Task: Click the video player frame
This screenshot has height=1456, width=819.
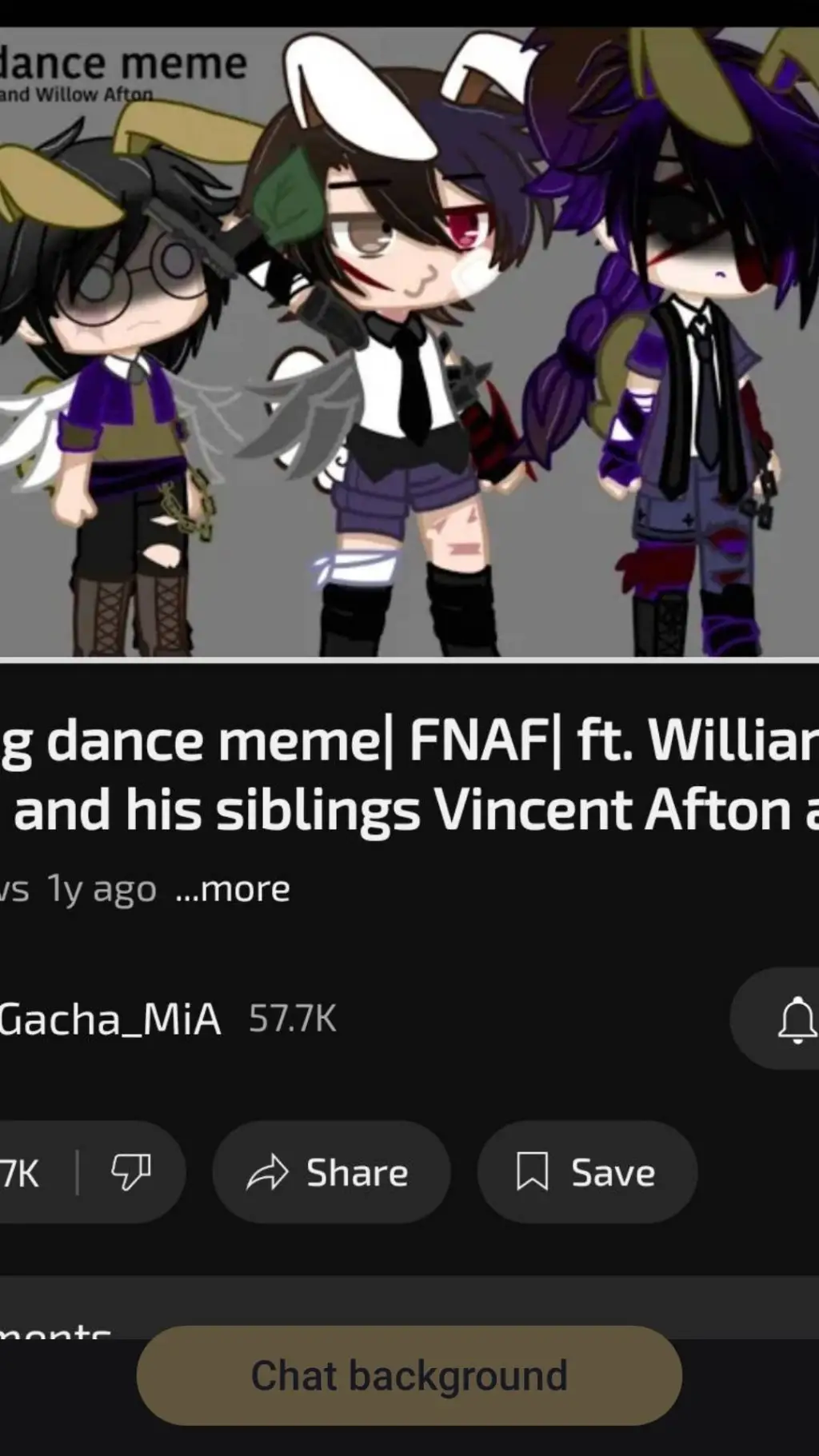Action: tap(409, 341)
